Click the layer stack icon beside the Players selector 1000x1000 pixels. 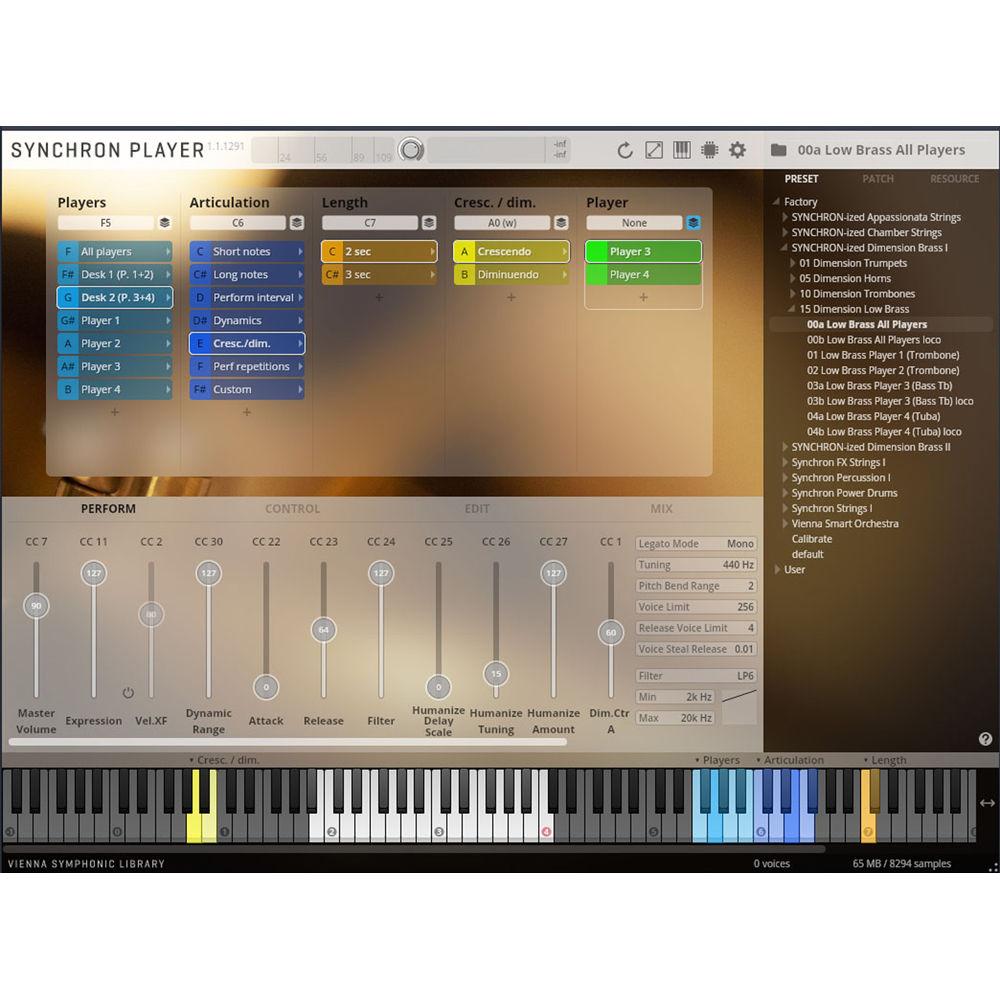click(x=165, y=222)
